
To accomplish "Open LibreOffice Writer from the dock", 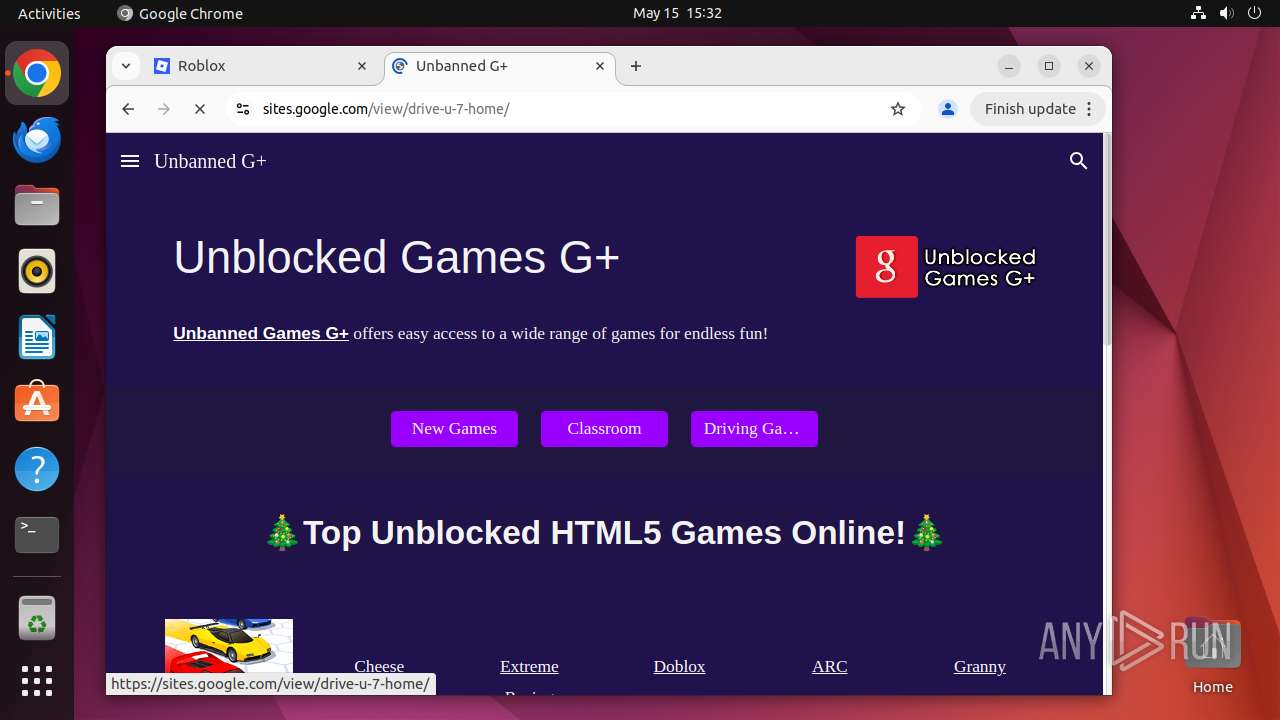I will (37, 337).
